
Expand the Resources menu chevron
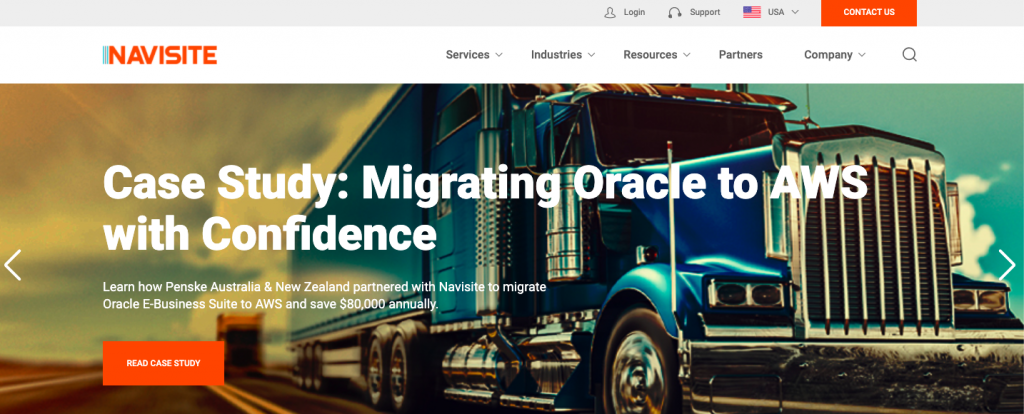(686, 56)
